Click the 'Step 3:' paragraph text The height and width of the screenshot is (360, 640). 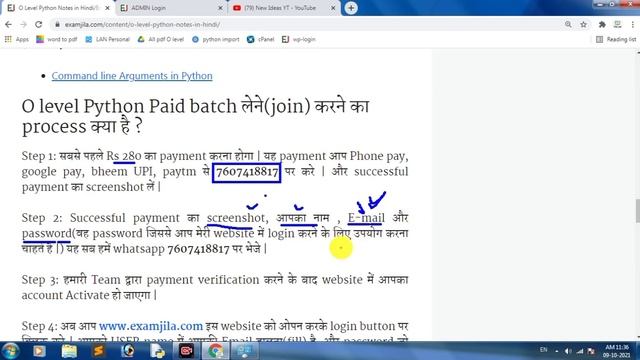tap(215, 287)
